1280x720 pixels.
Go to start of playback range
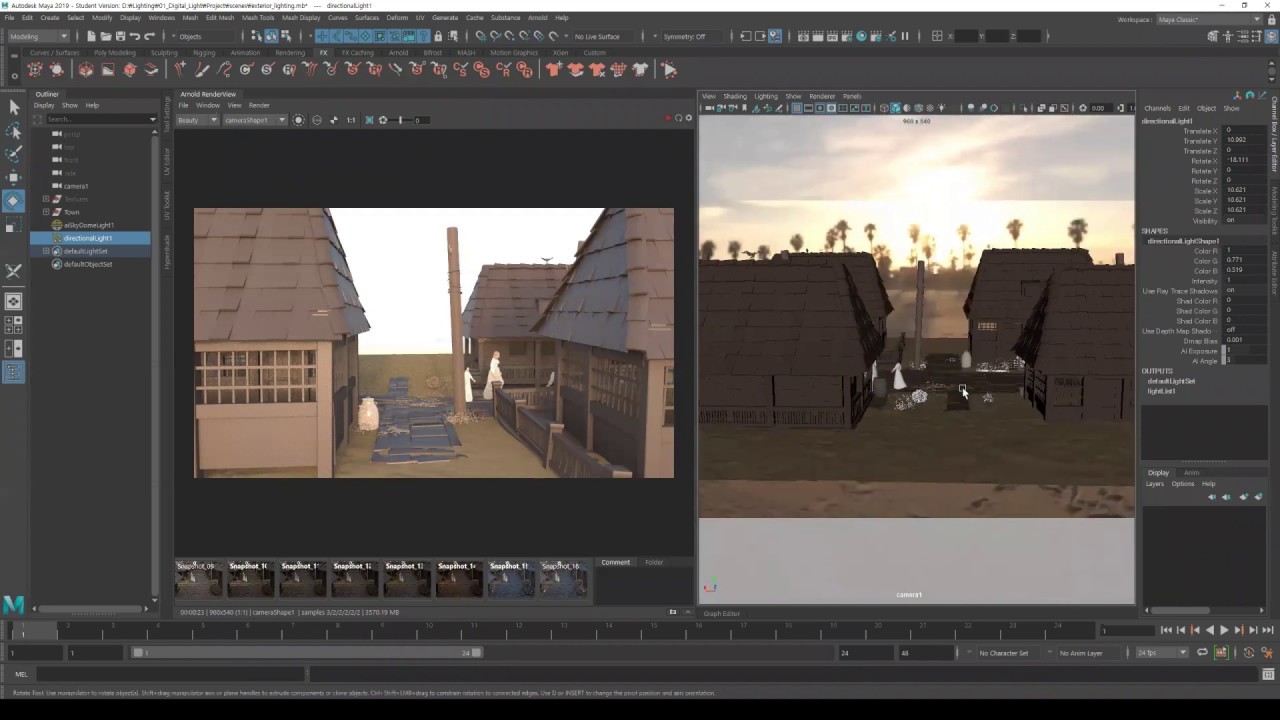click(x=1166, y=630)
